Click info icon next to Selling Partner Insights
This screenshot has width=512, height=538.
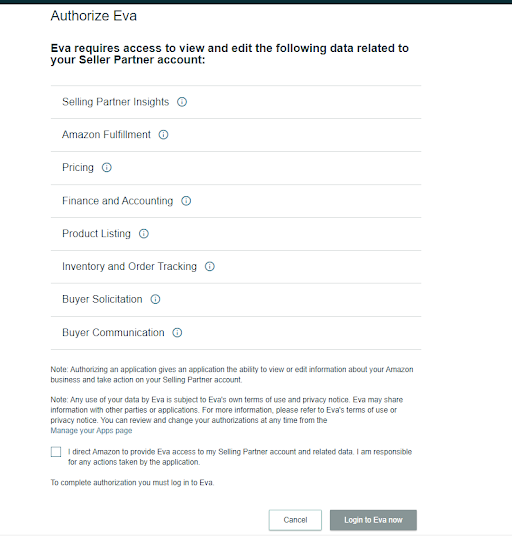click(x=182, y=102)
